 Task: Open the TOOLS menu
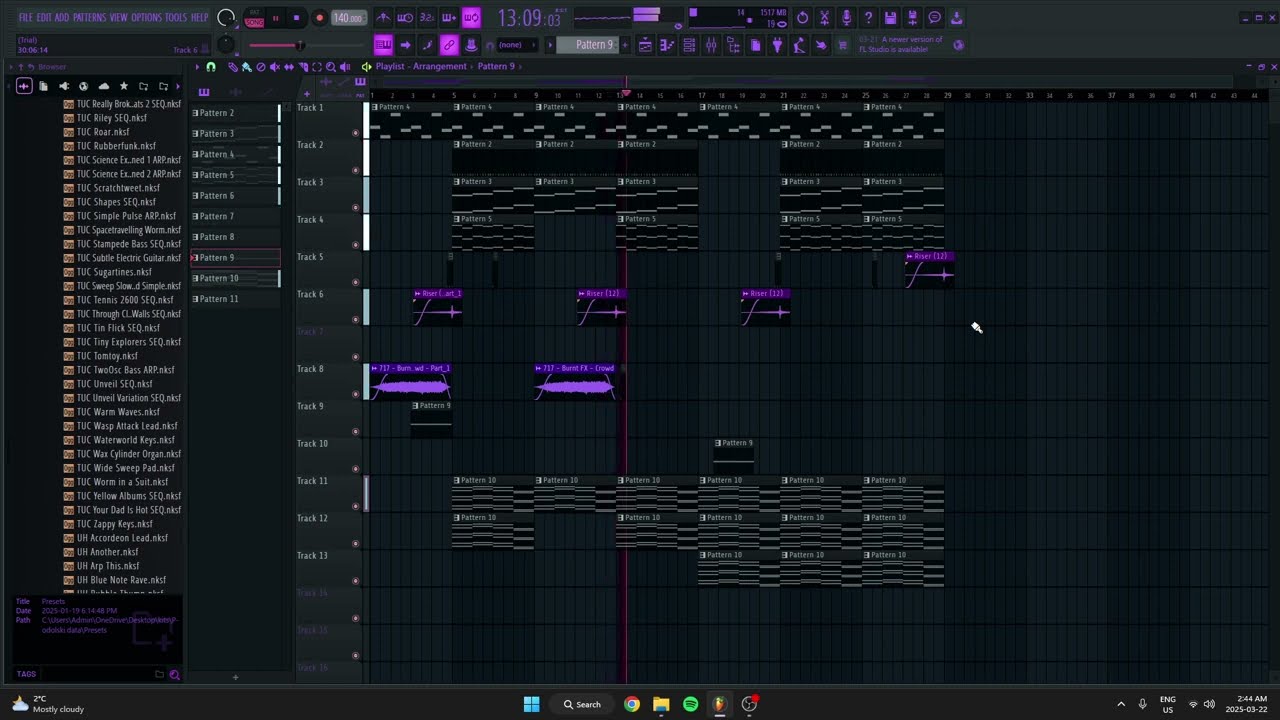(176, 17)
